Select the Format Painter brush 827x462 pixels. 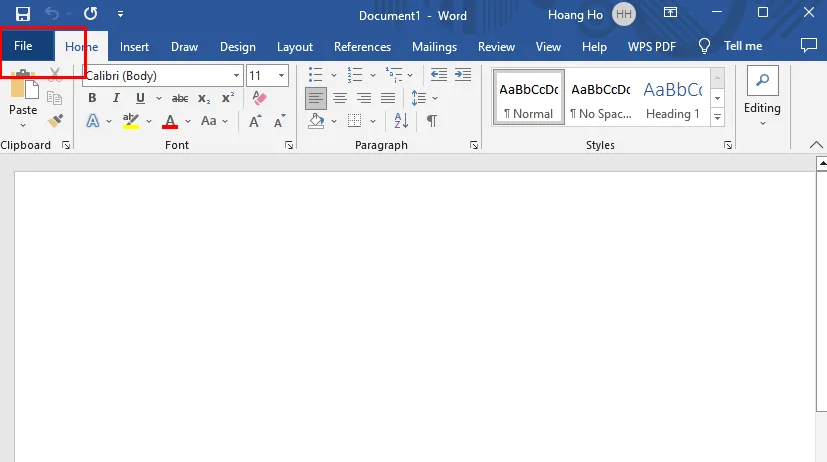(x=55, y=121)
